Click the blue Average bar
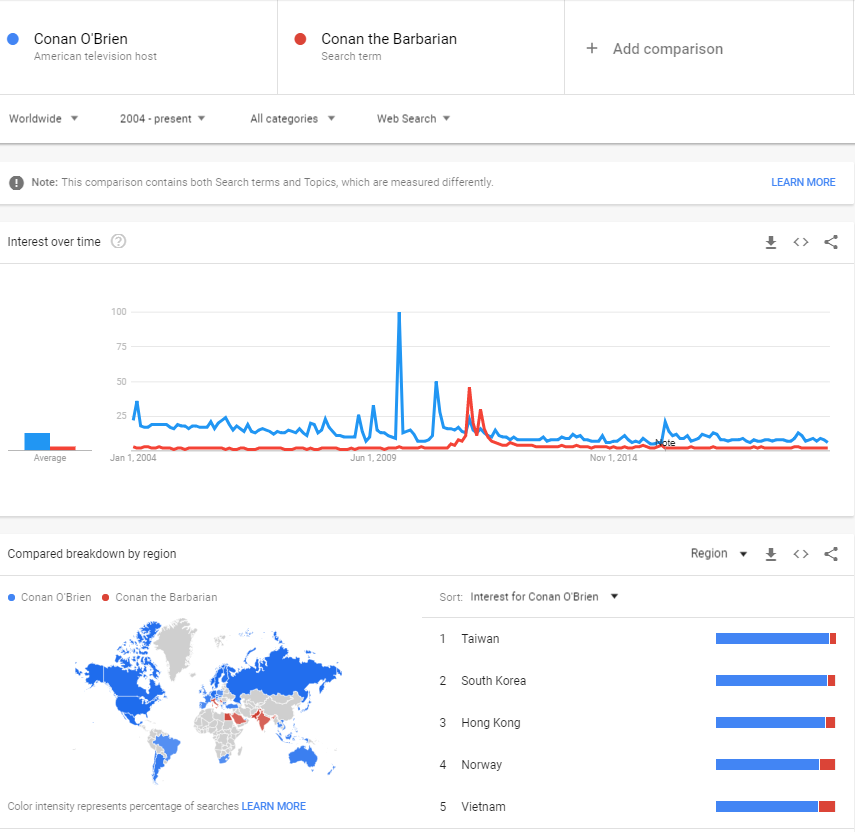This screenshot has width=855, height=832. click(x=37, y=440)
